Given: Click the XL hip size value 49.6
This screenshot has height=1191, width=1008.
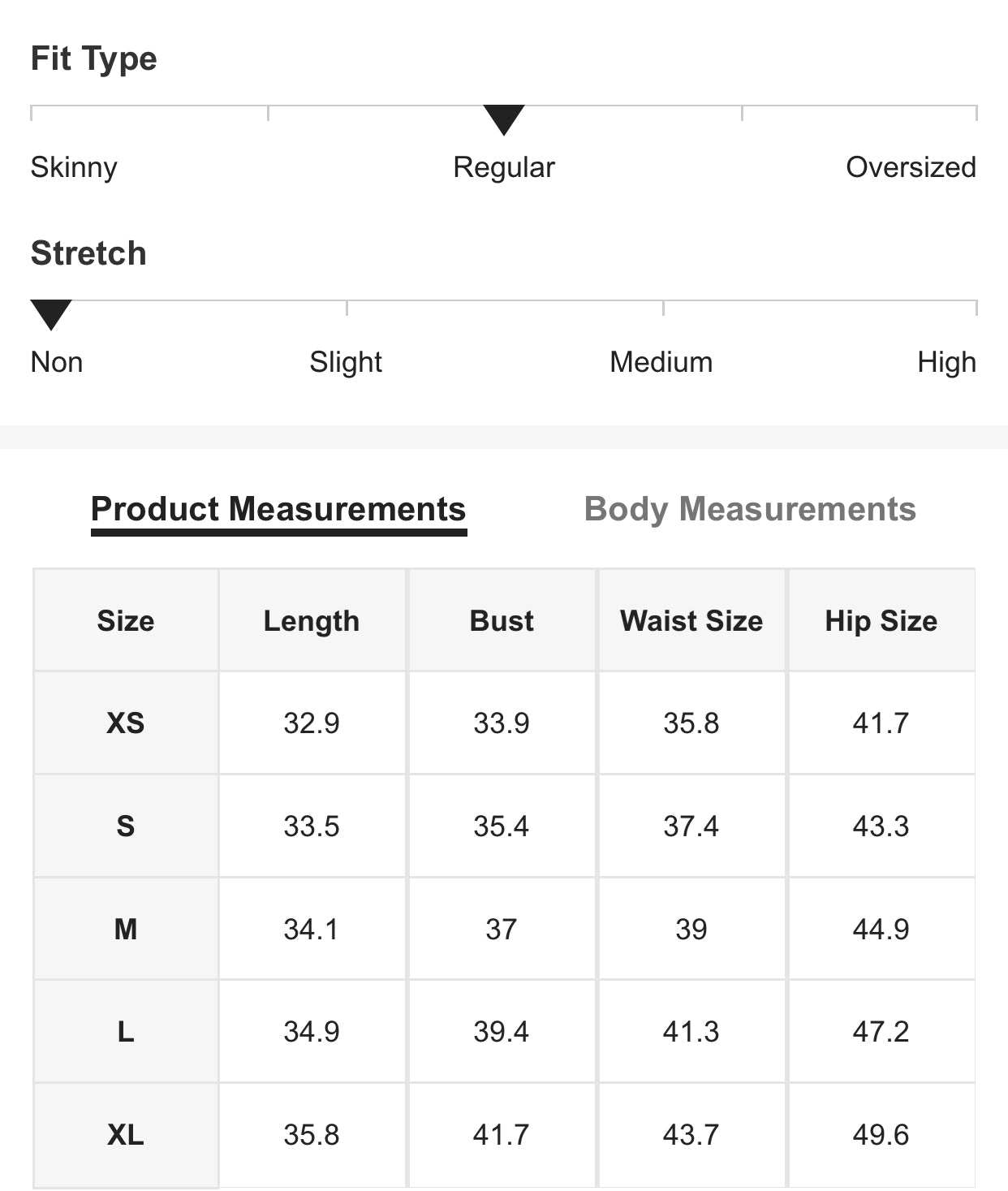Looking at the screenshot, I should point(881,1134).
